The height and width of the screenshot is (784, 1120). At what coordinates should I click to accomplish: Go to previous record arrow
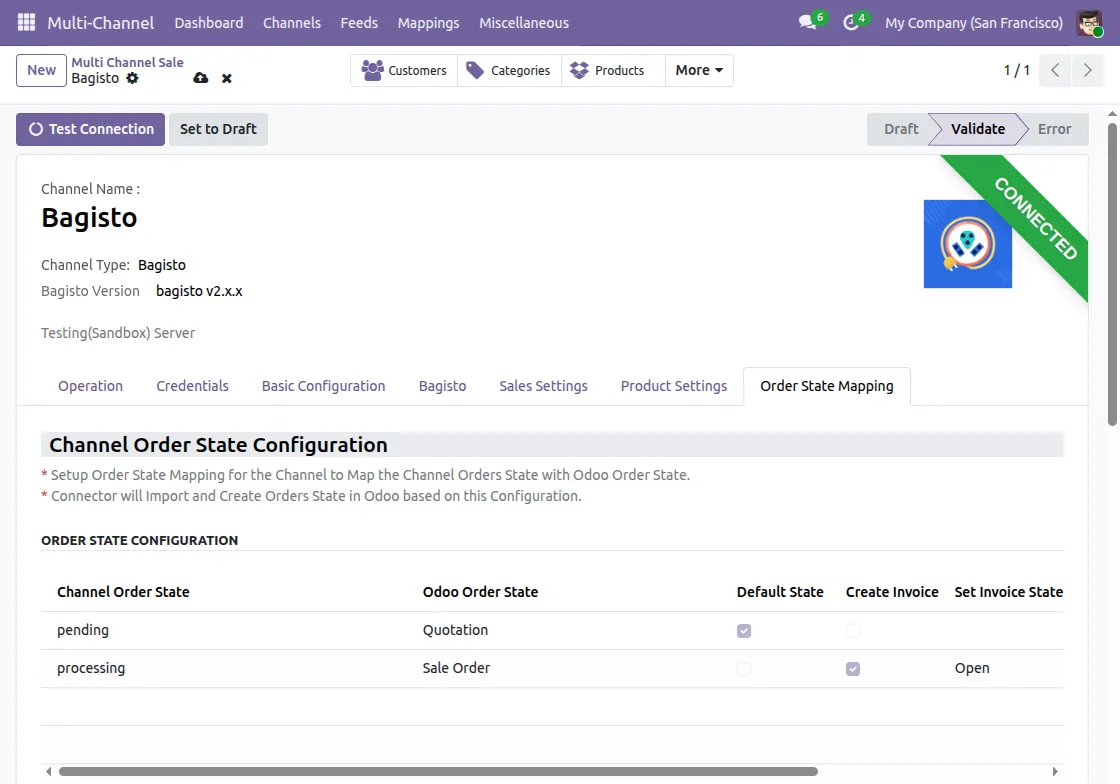pyautogui.click(x=1055, y=70)
